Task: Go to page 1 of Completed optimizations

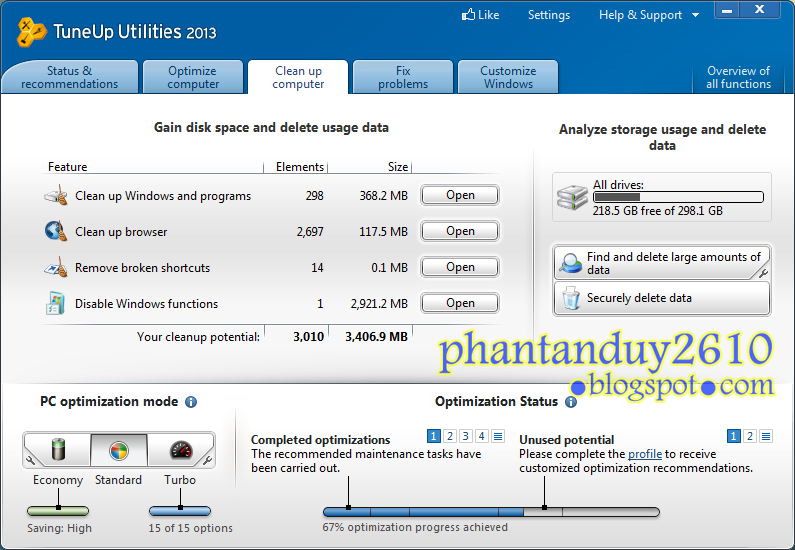Action: pyautogui.click(x=433, y=436)
